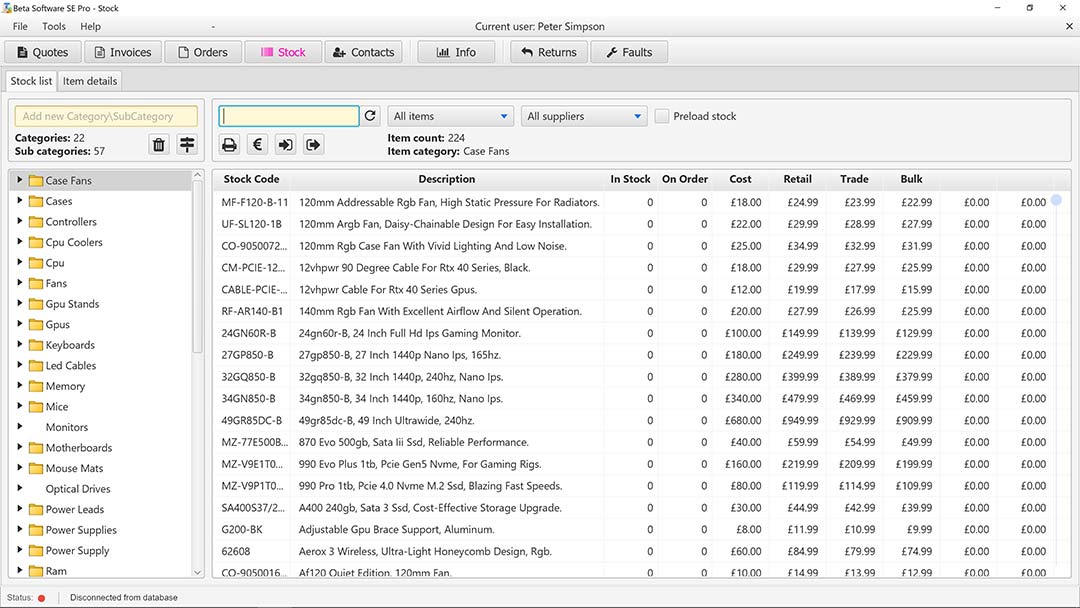Screen dimensions: 1080x608
Task: Click the import arrow icon button
Action: pyautogui.click(x=285, y=145)
